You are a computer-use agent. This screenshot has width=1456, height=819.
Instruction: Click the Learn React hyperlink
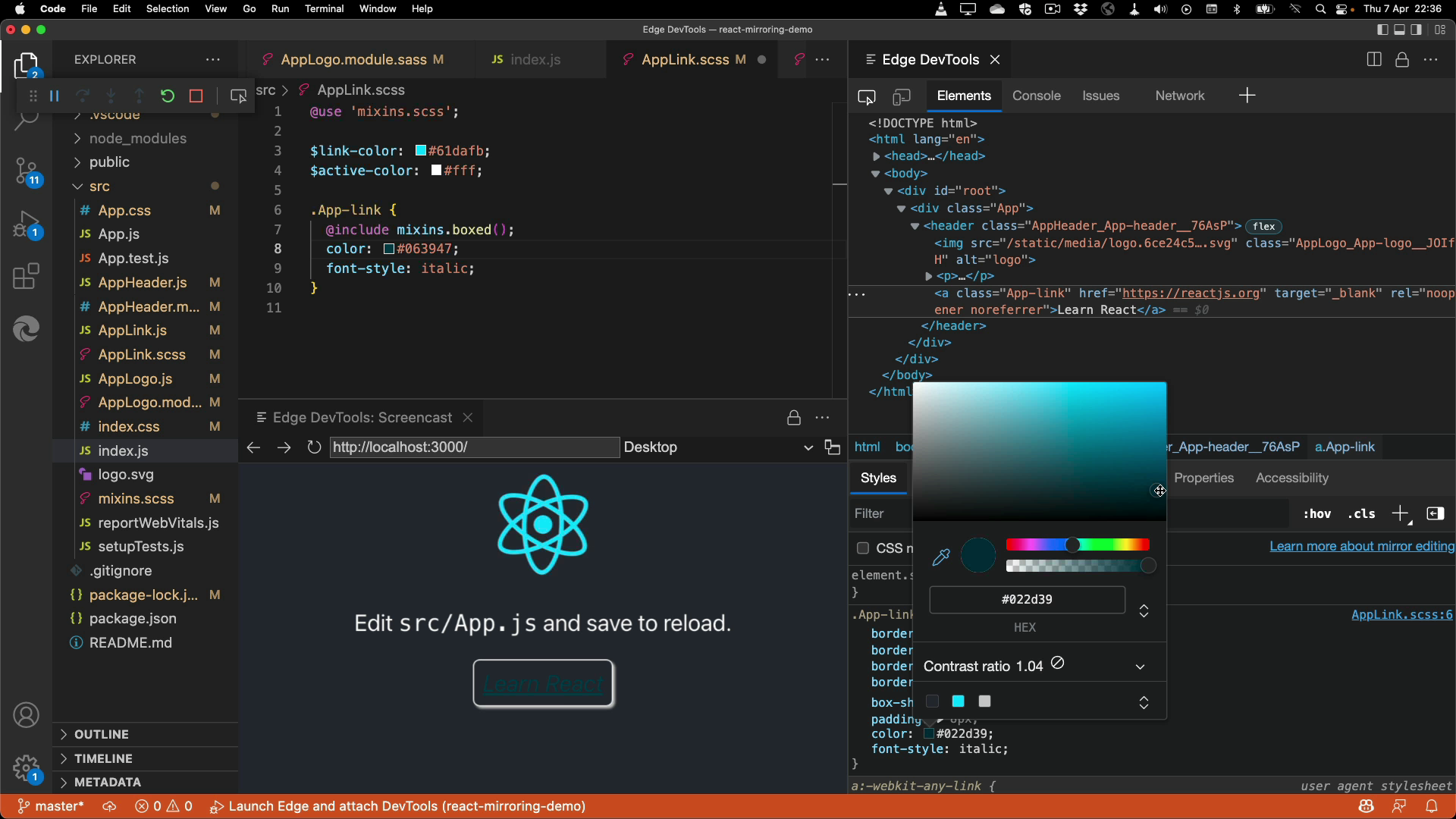[545, 685]
